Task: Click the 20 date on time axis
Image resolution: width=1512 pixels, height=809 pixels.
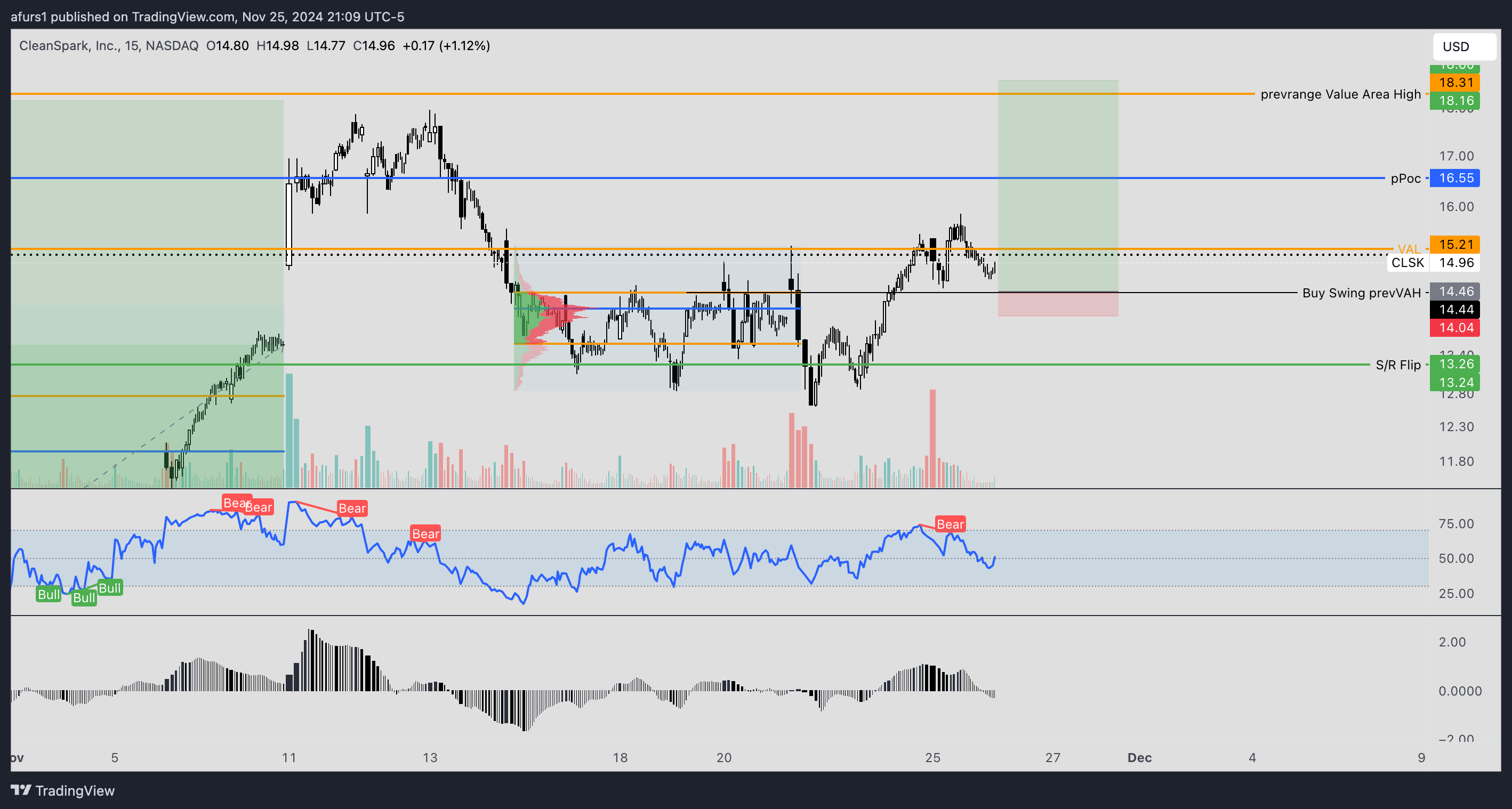Action: click(723, 757)
